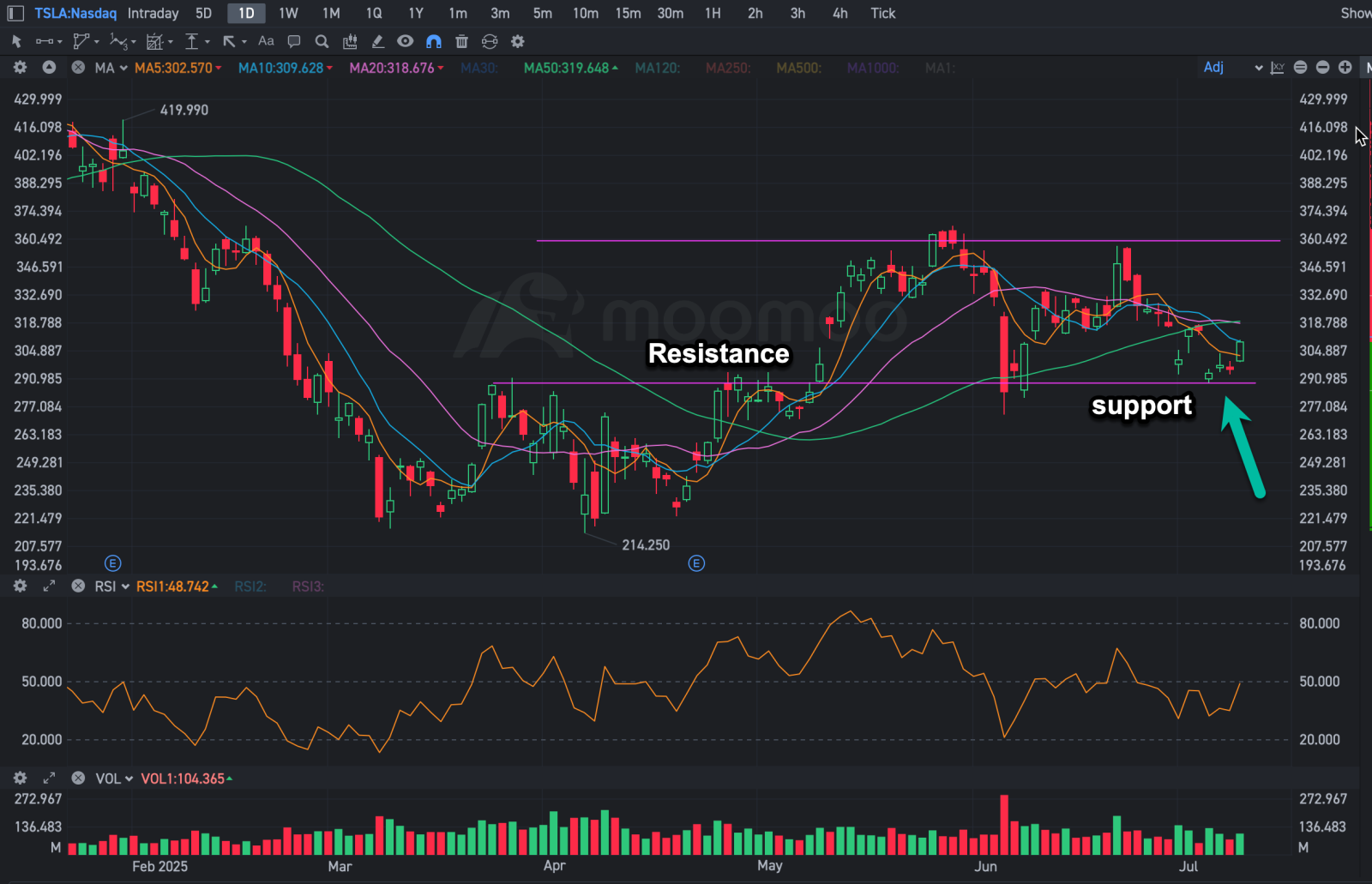Screen dimensions: 1372x884
Task: Select the 15m interval tab
Action: (628, 13)
